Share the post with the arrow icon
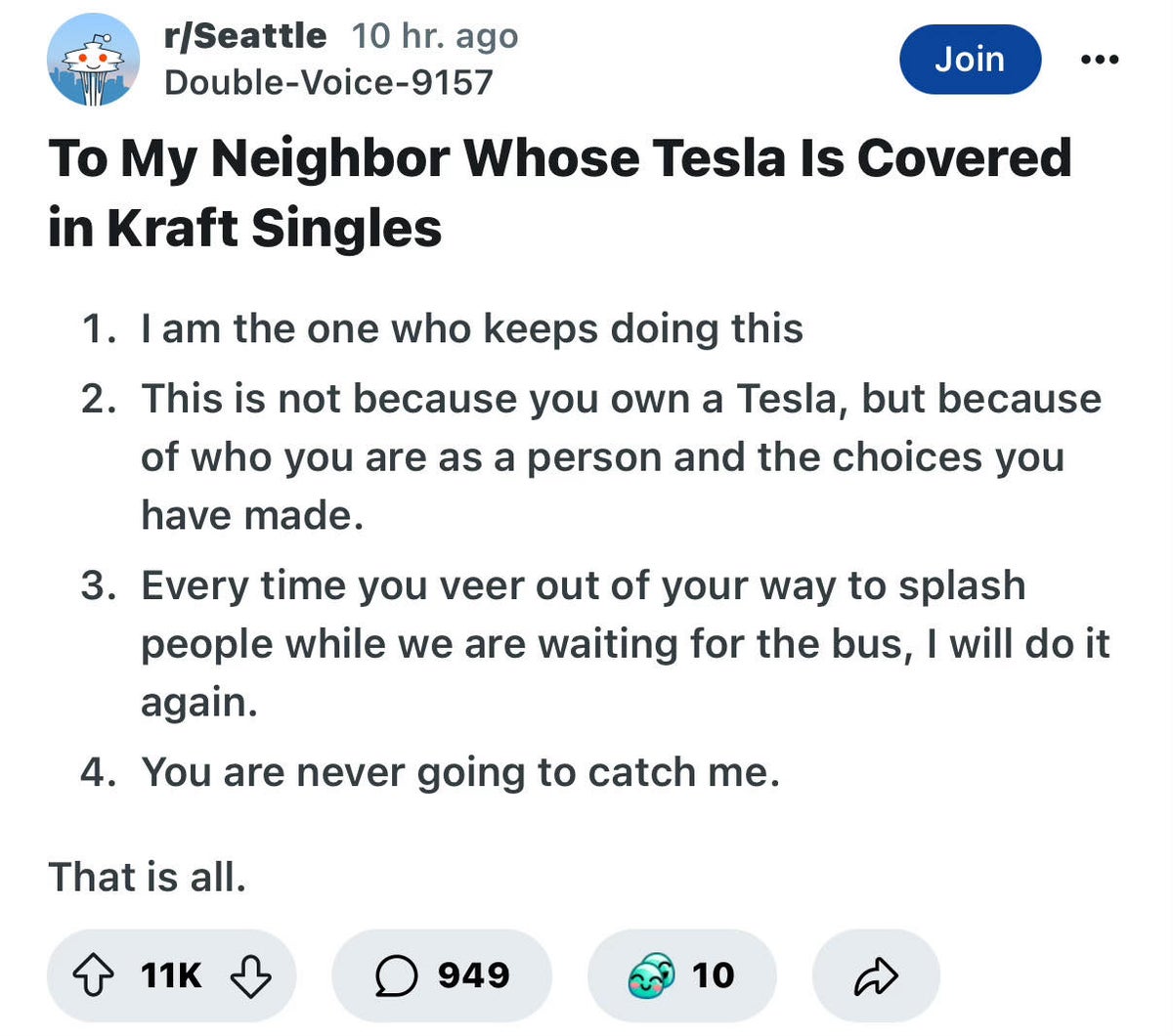 click(876, 975)
